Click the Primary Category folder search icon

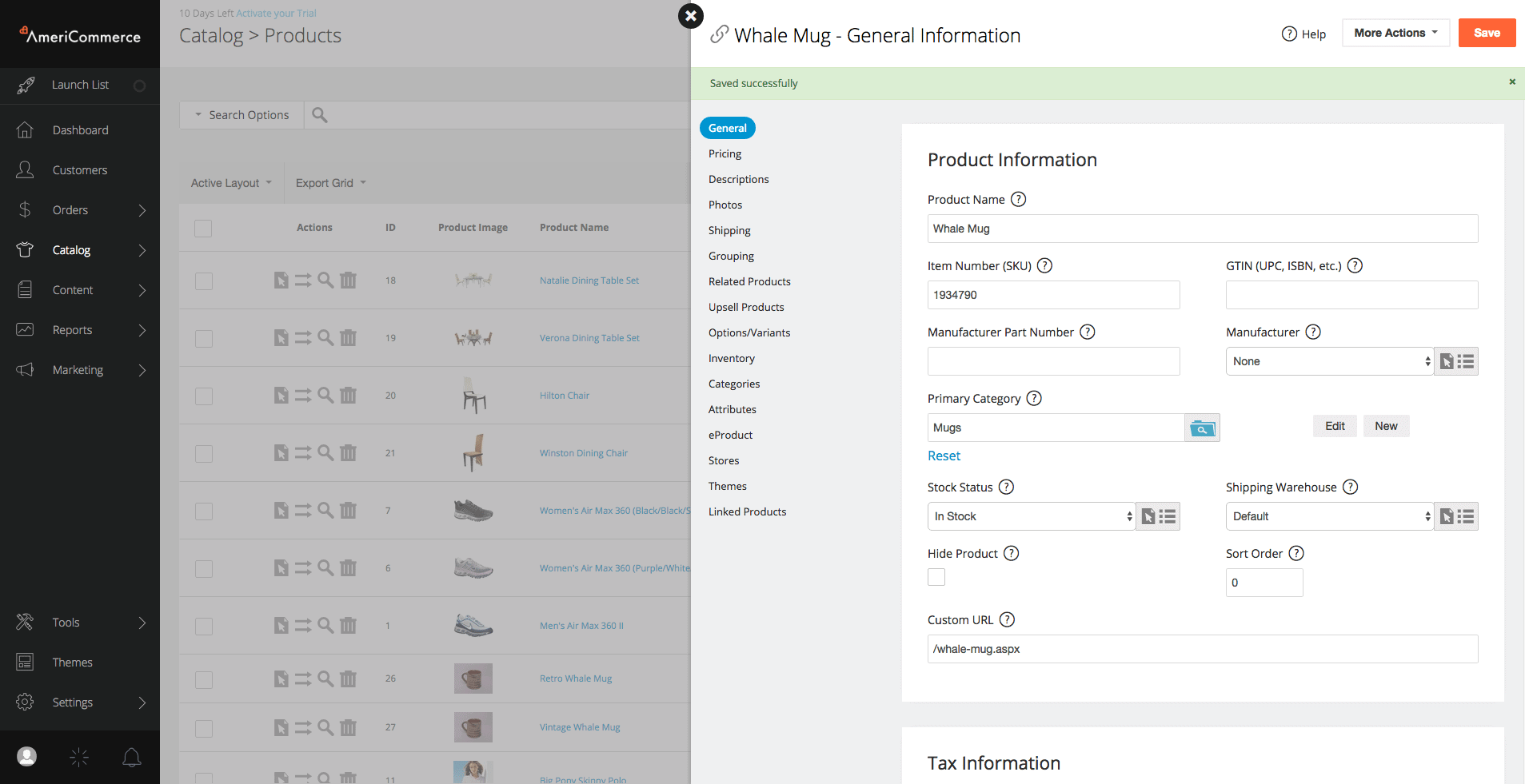point(1201,428)
